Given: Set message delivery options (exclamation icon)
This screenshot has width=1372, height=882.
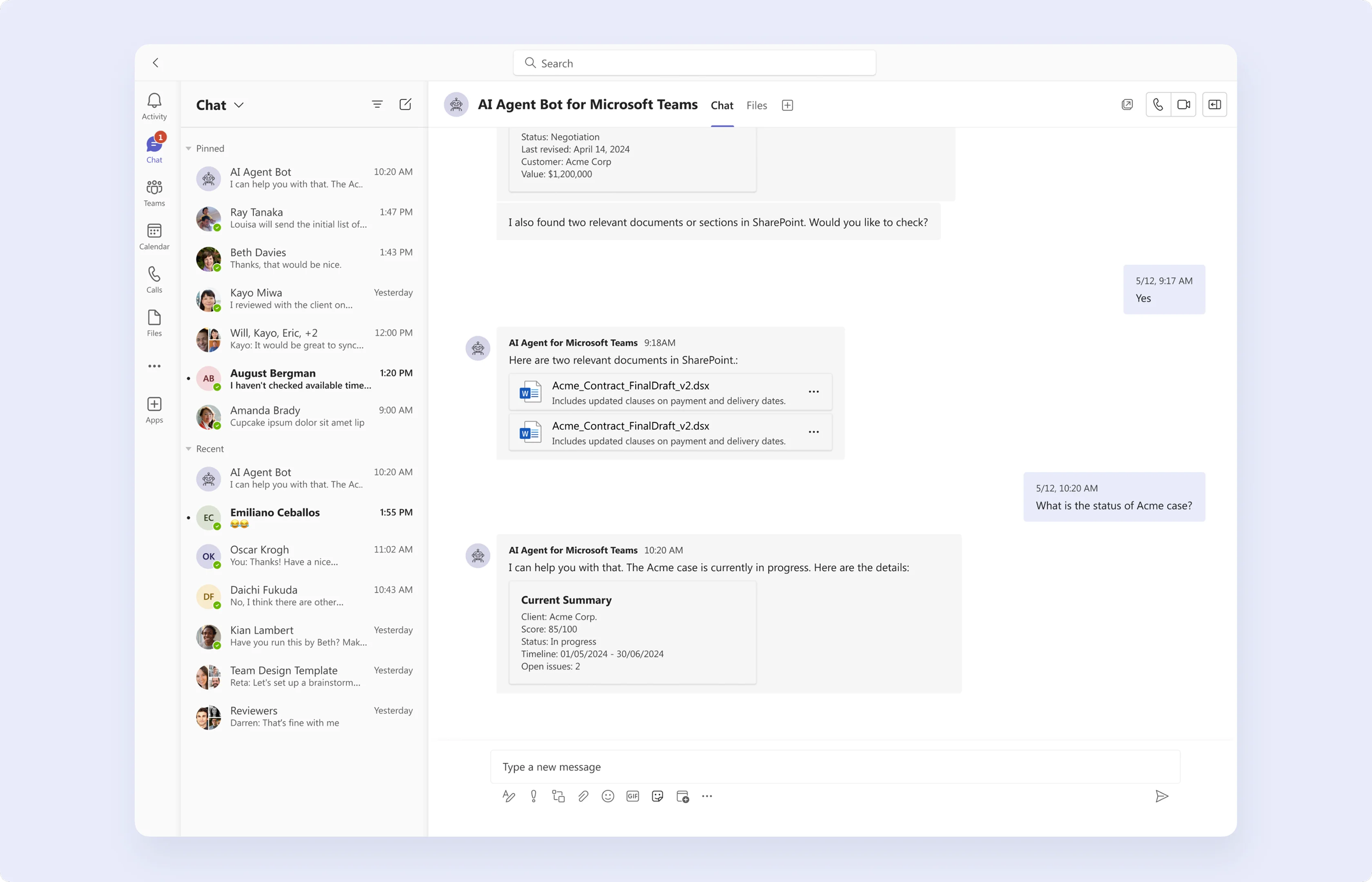Looking at the screenshot, I should click(534, 796).
